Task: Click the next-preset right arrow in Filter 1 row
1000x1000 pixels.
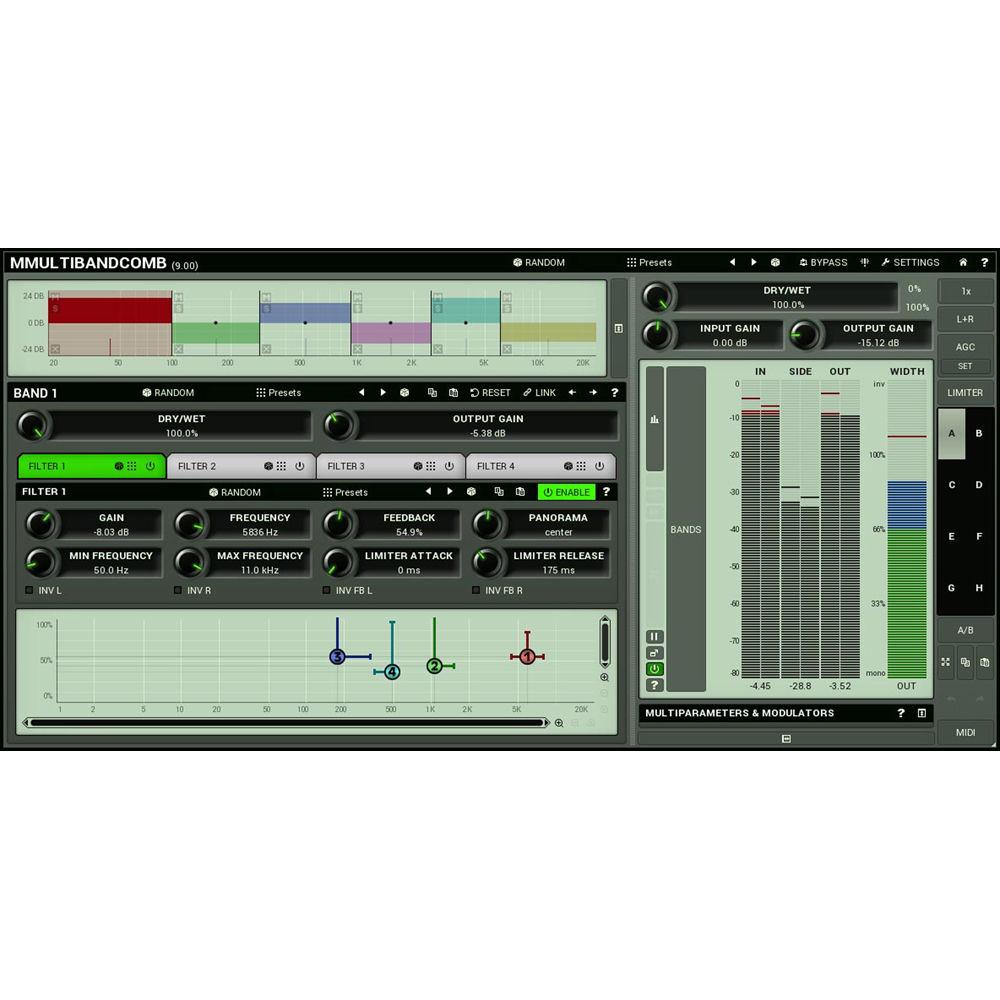Action: tap(452, 491)
